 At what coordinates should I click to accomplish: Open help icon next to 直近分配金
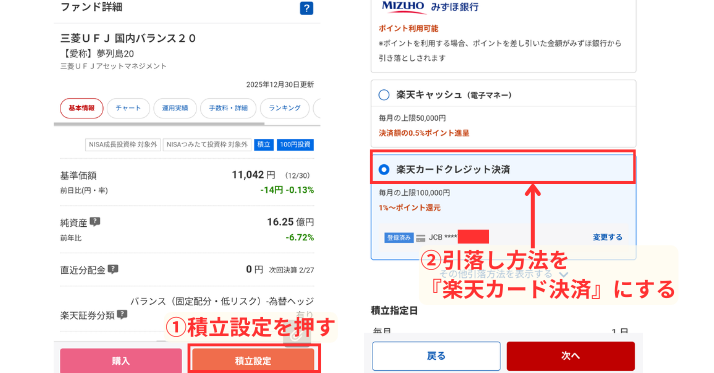[x=113, y=269]
